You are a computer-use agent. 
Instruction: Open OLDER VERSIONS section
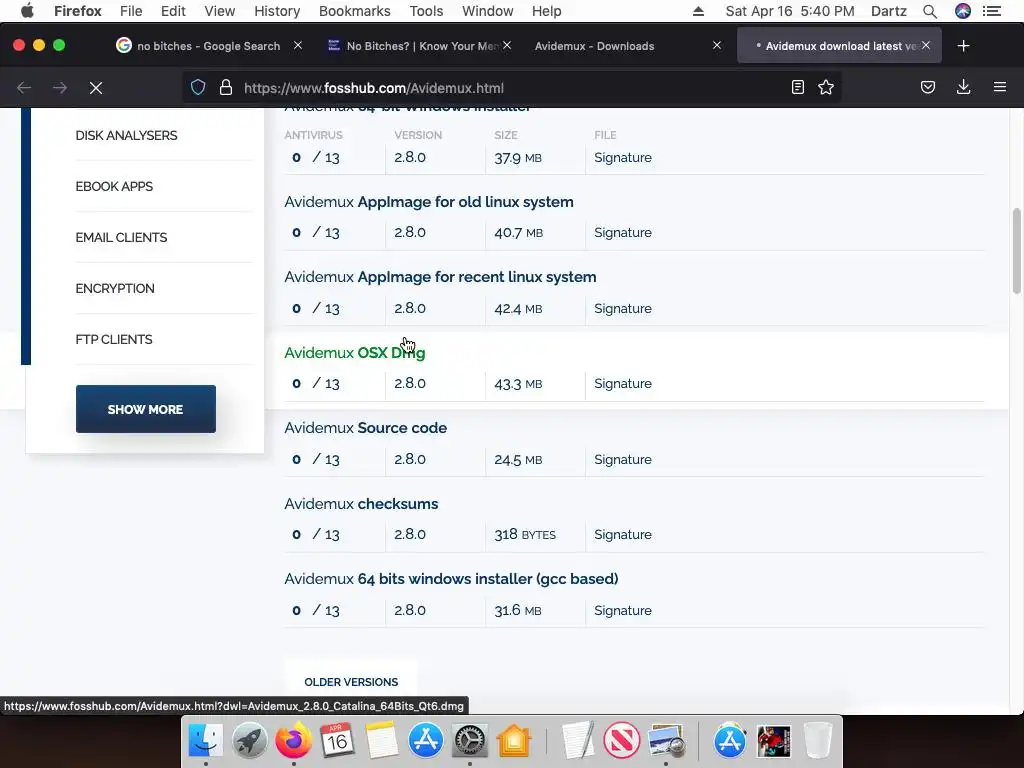point(351,682)
